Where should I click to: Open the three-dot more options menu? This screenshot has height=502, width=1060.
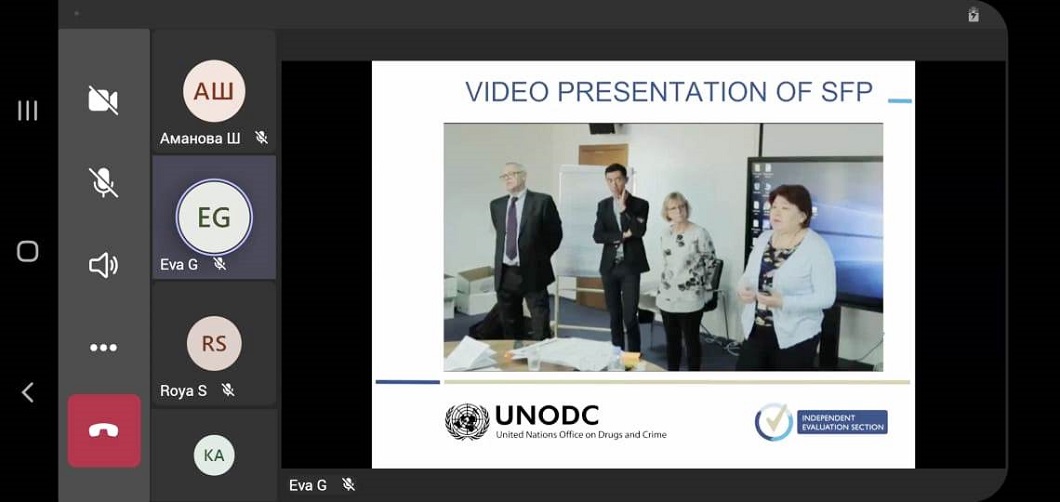(x=103, y=348)
